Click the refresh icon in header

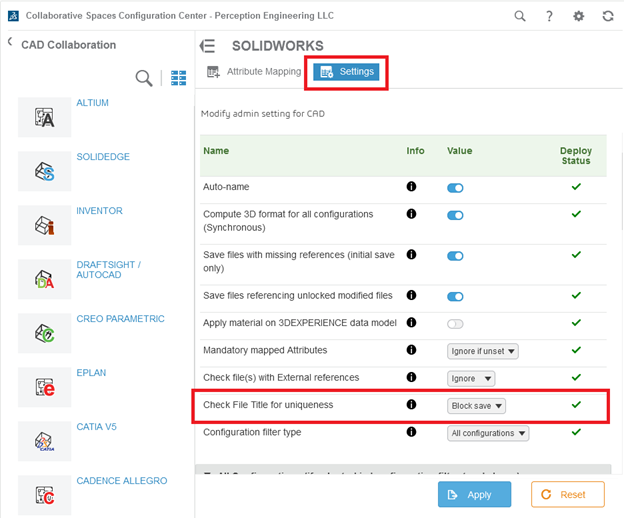pos(608,16)
